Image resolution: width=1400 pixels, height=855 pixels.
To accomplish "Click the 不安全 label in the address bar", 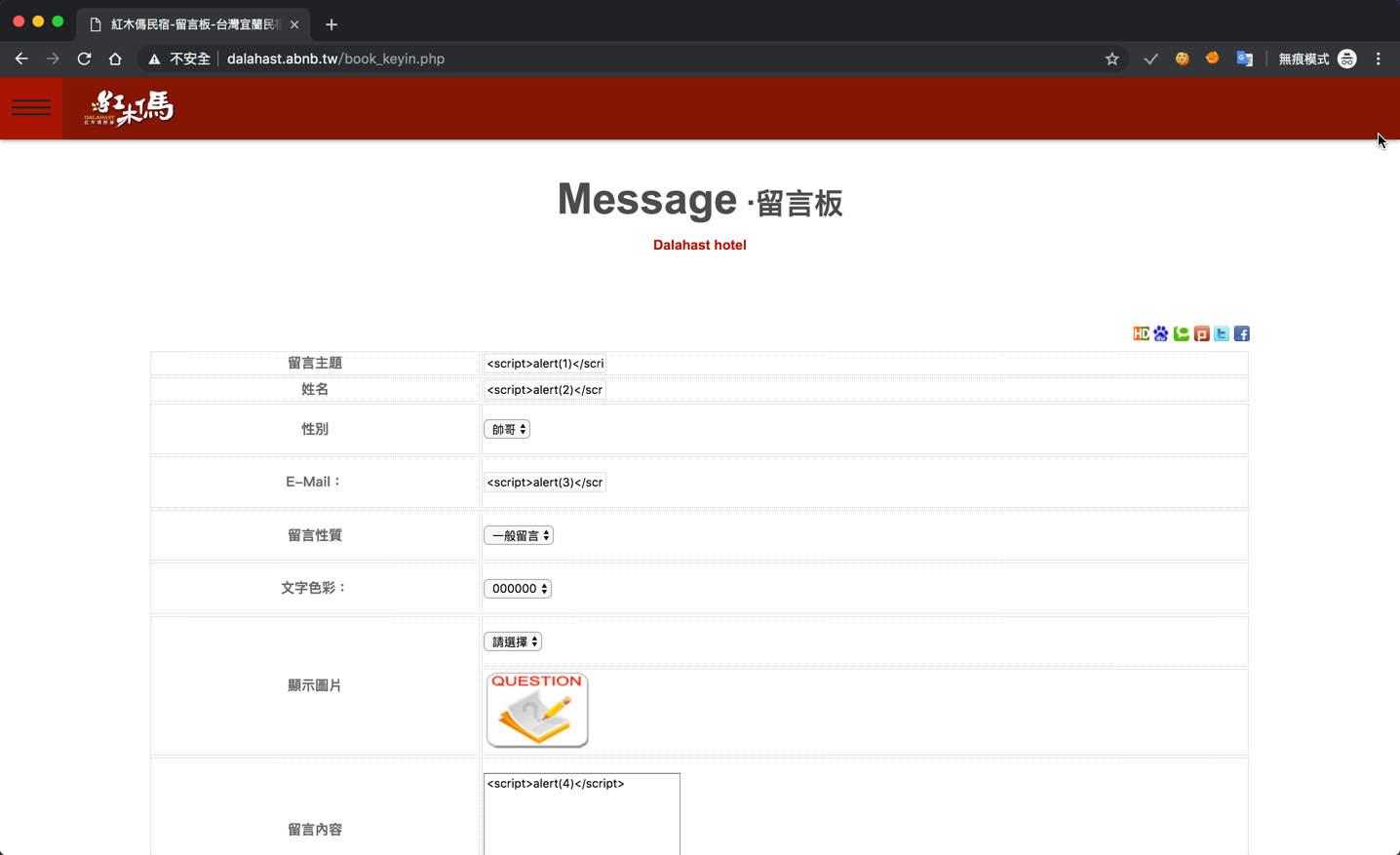I will (x=190, y=59).
